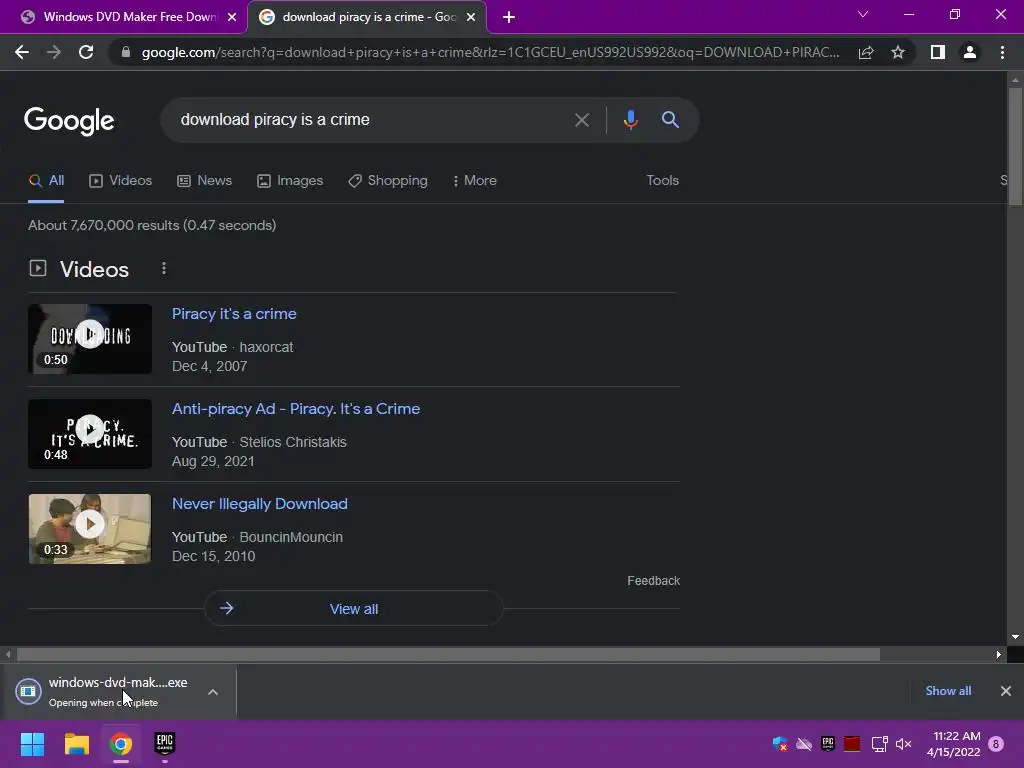
Task: Click the red square tray icon
Action: coord(852,744)
